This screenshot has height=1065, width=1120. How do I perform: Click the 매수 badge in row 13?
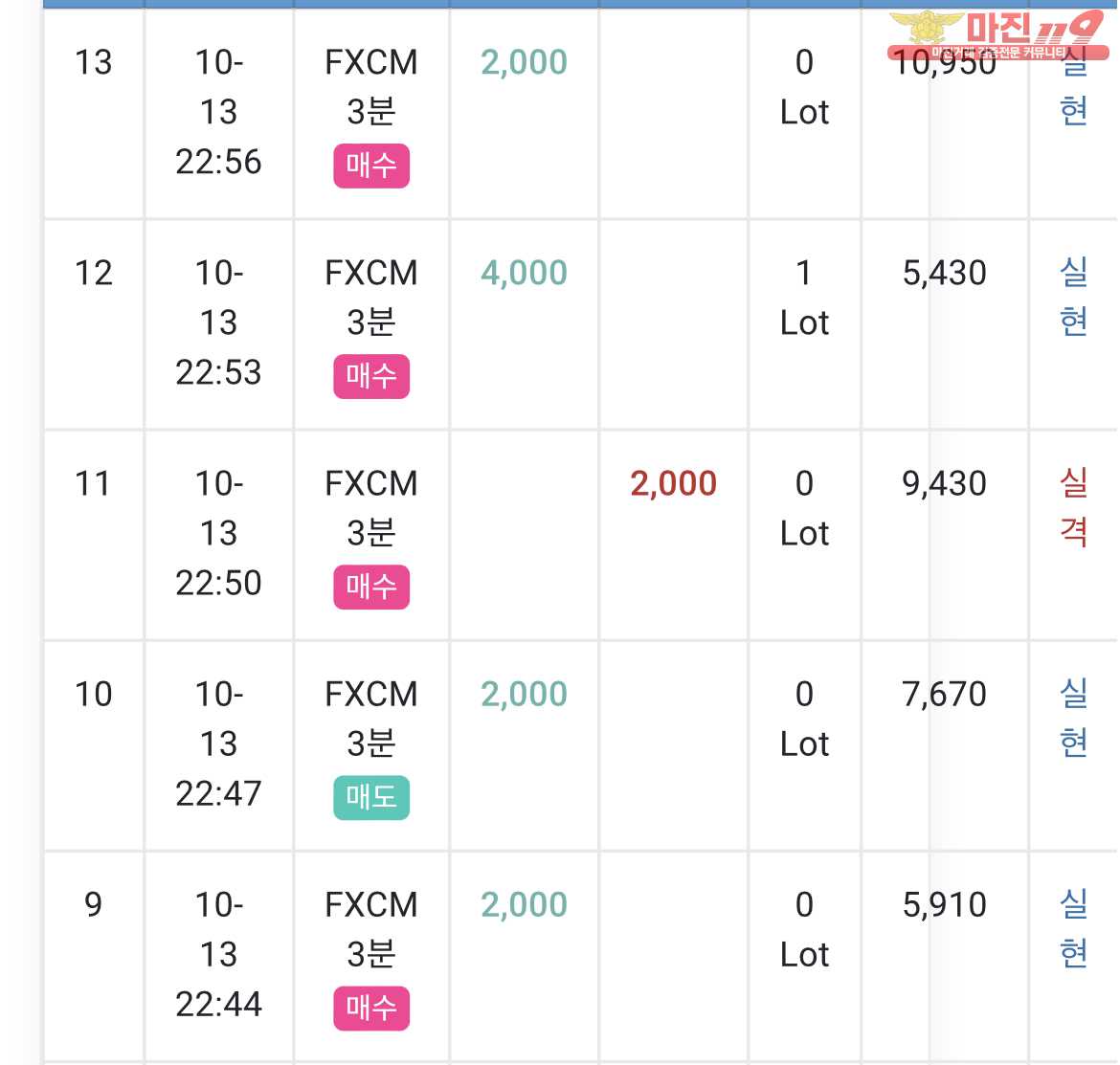tap(371, 166)
